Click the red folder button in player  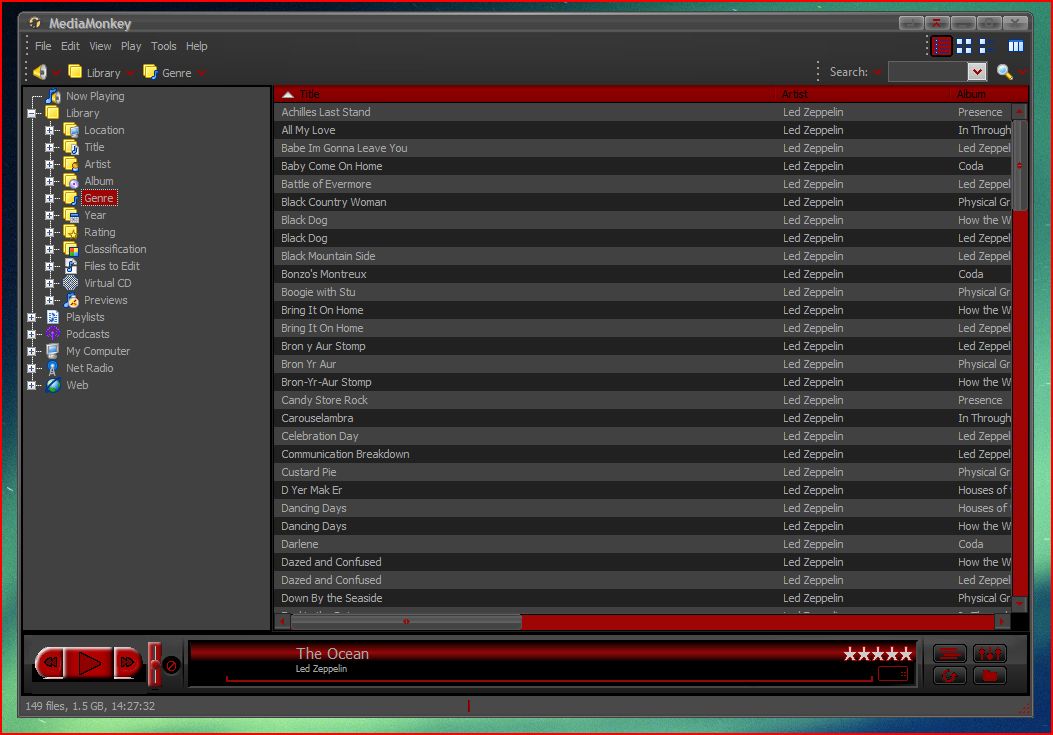(x=989, y=675)
